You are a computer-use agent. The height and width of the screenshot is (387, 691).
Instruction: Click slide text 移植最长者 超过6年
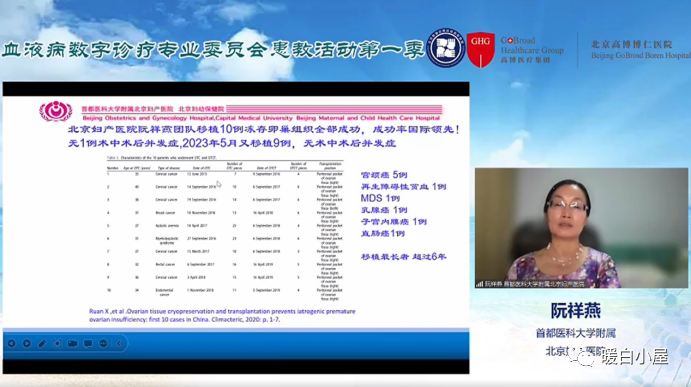(x=403, y=257)
